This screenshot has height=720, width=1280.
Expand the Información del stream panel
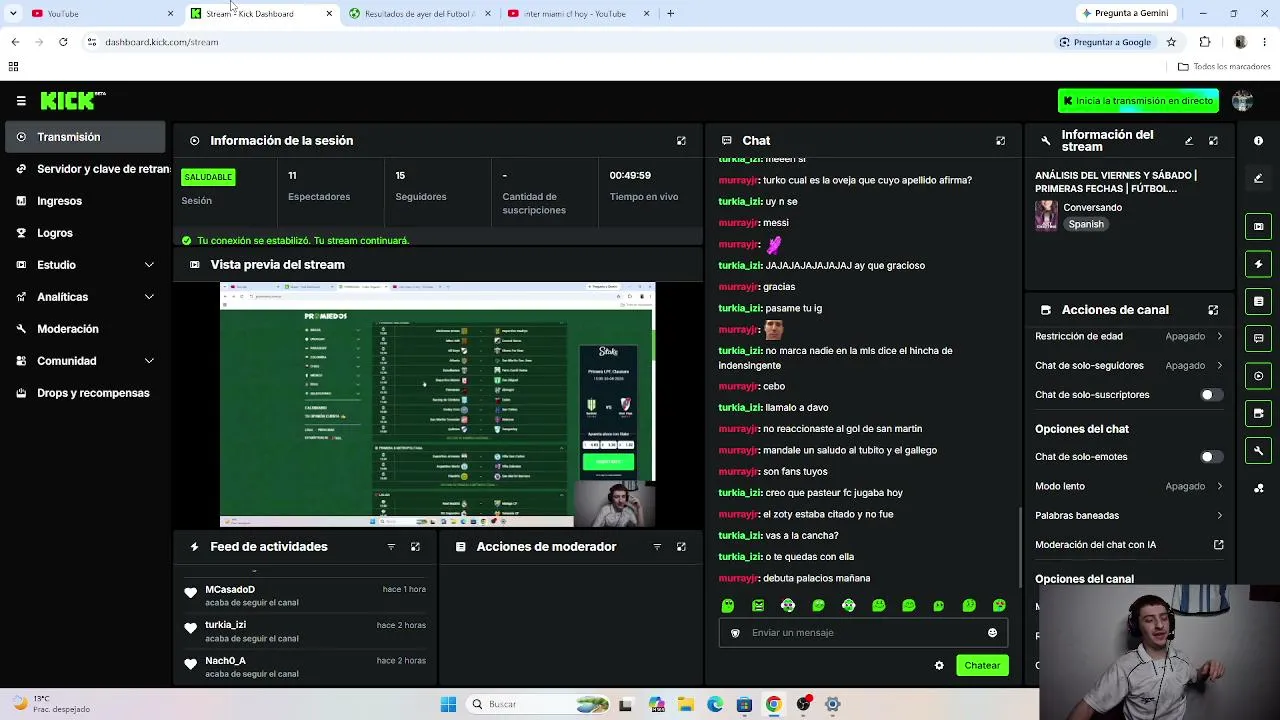(1213, 141)
